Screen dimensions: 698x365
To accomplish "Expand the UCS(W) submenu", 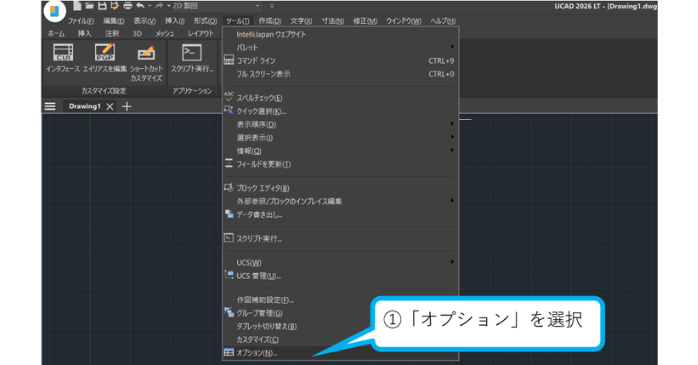I will [x=341, y=263].
